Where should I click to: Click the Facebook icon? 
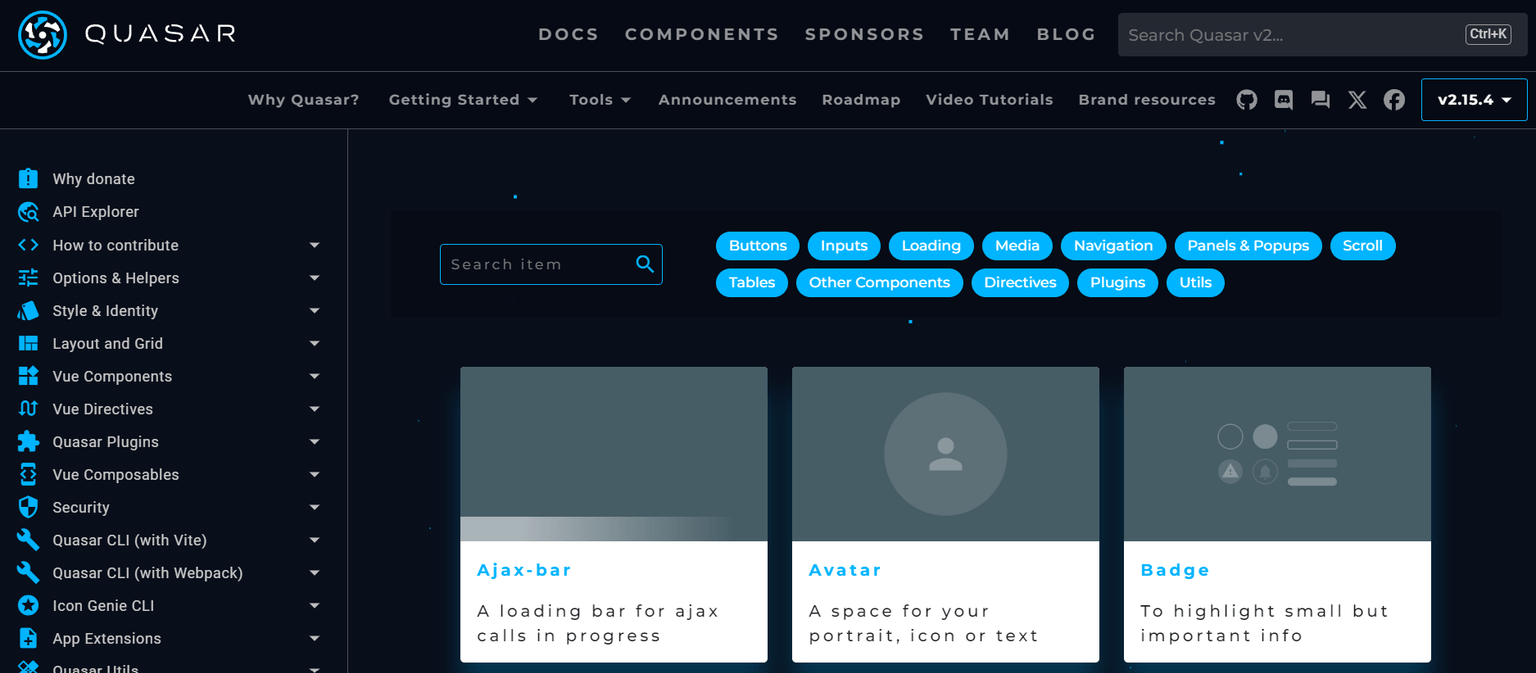tap(1394, 99)
